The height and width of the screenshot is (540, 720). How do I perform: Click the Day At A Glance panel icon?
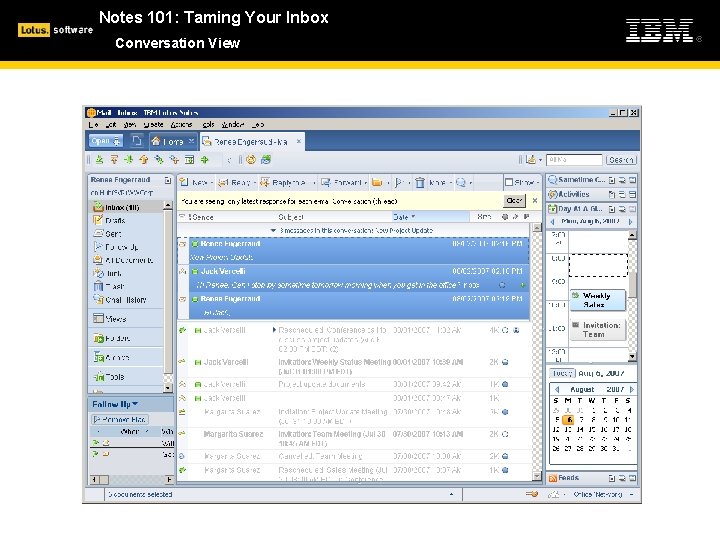pyautogui.click(x=552, y=209)
